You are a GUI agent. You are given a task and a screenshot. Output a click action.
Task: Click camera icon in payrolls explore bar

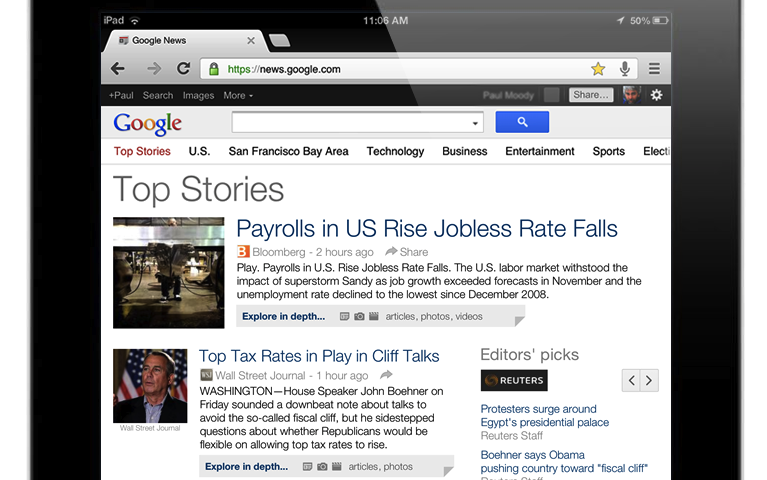[359, 317]
